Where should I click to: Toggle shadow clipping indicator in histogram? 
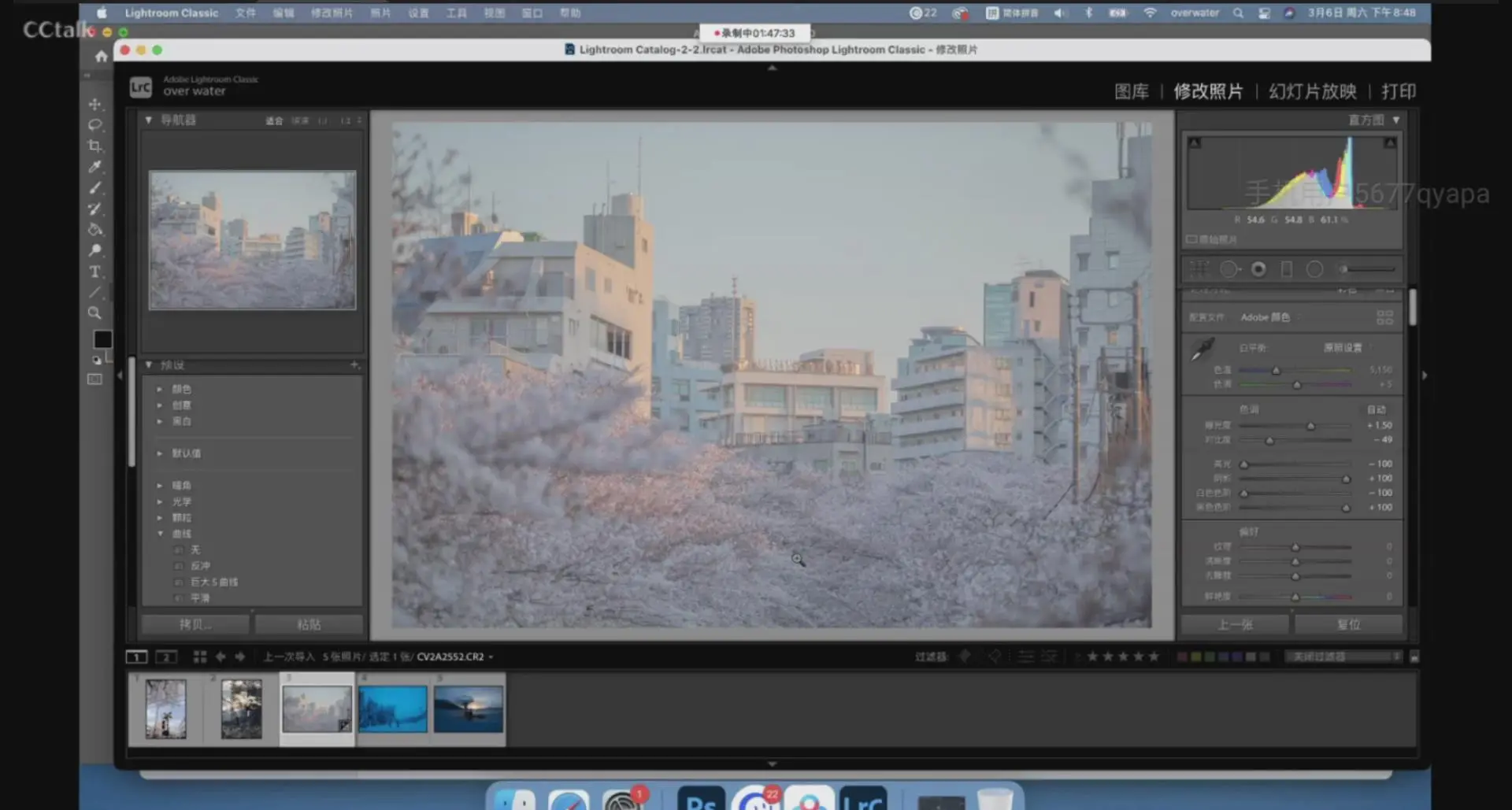[1195, 142]
